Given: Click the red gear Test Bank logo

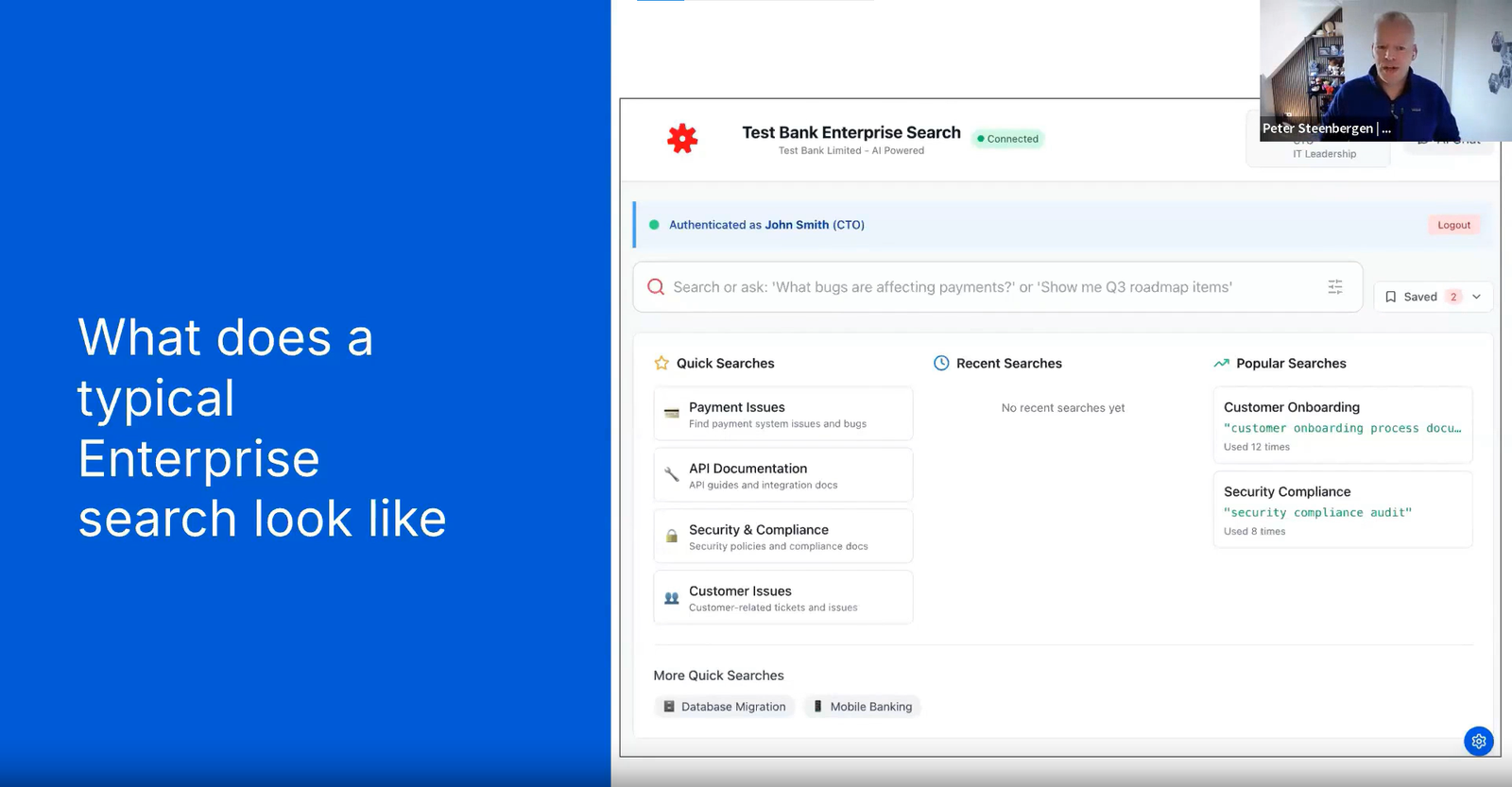Looking at the screenshot, I should [x=682, y=139].
